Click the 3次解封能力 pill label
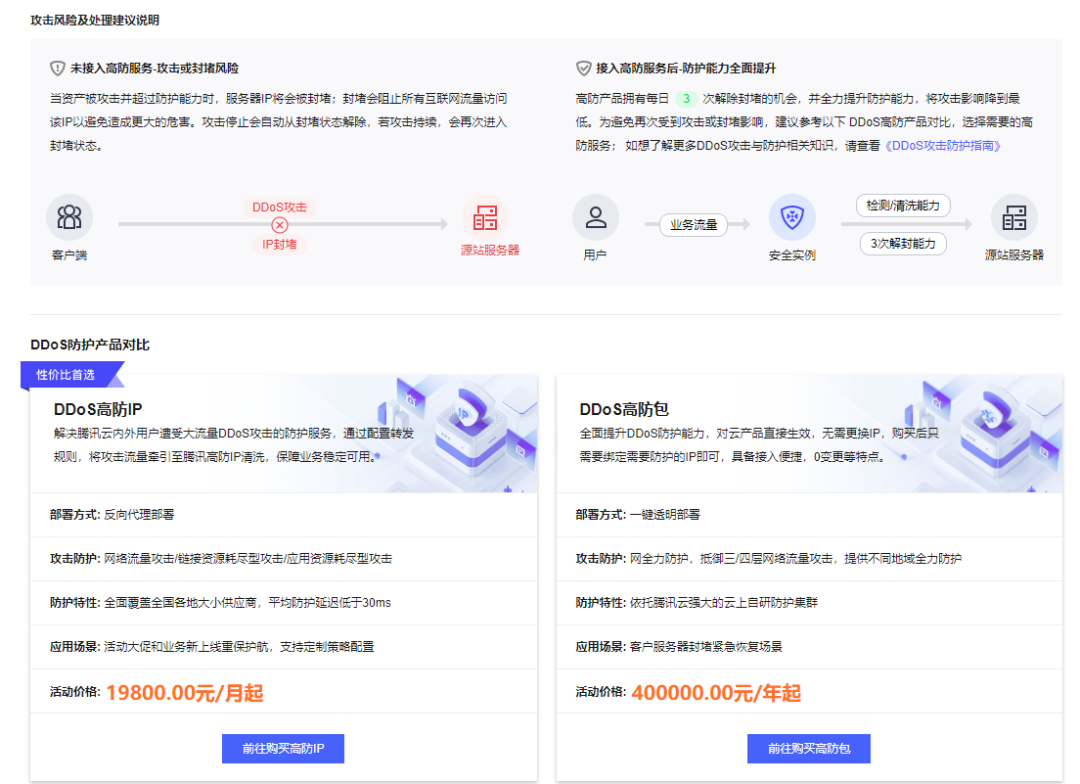This screenshot has height=784, width=1080. 903,244
